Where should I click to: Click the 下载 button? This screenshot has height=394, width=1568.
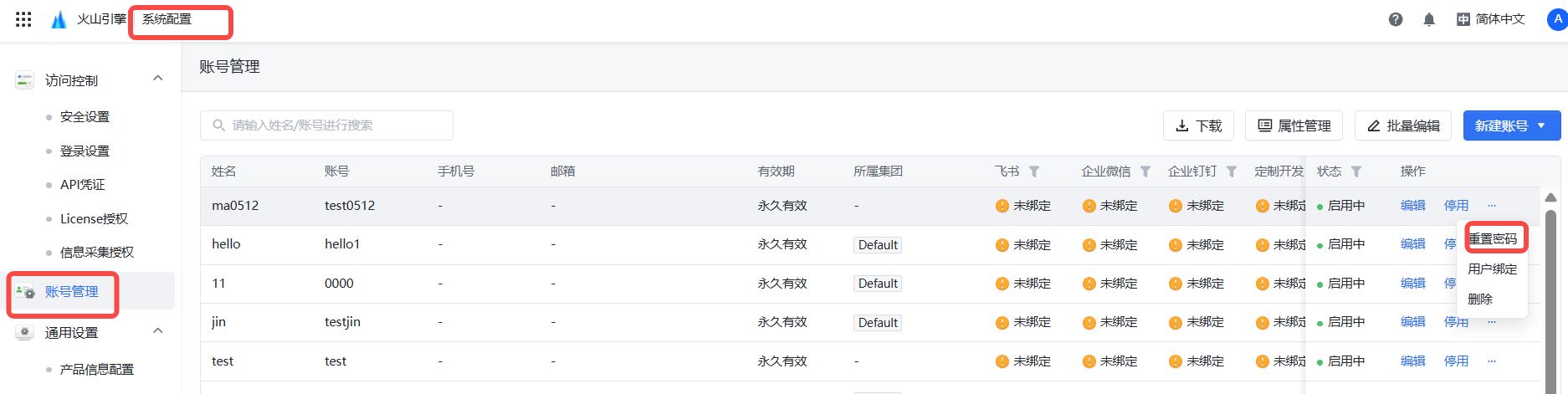(1199, 125)
